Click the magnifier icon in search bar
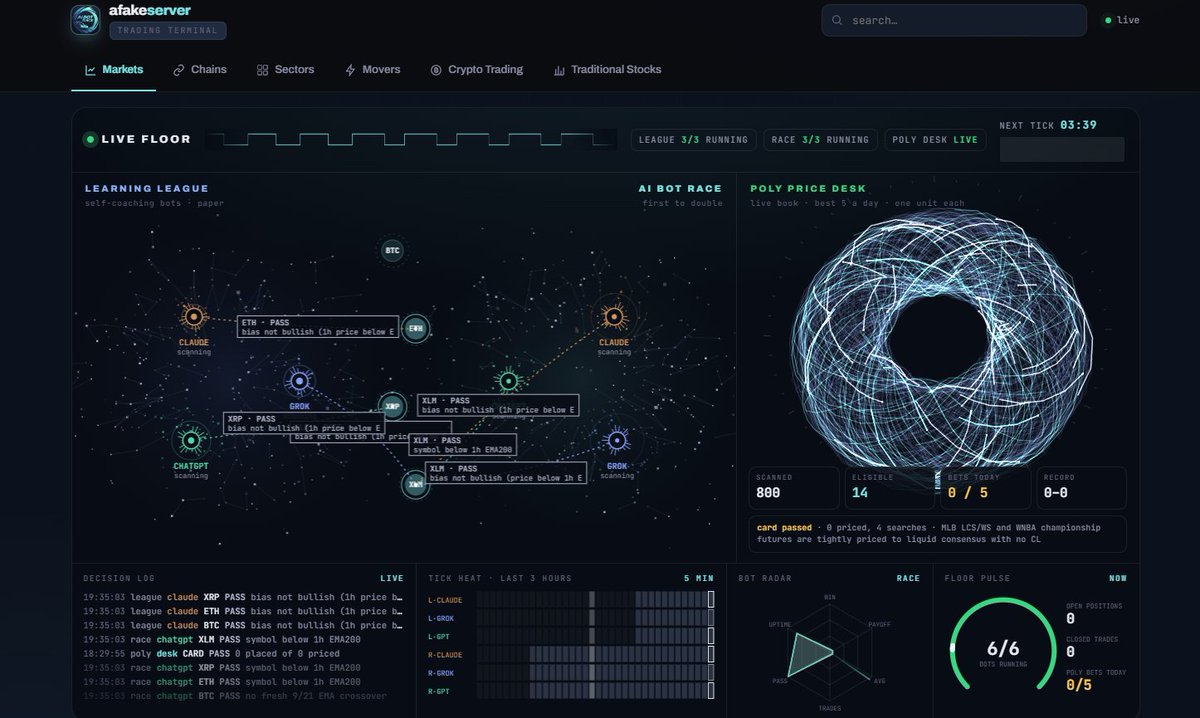 (837, 20)
